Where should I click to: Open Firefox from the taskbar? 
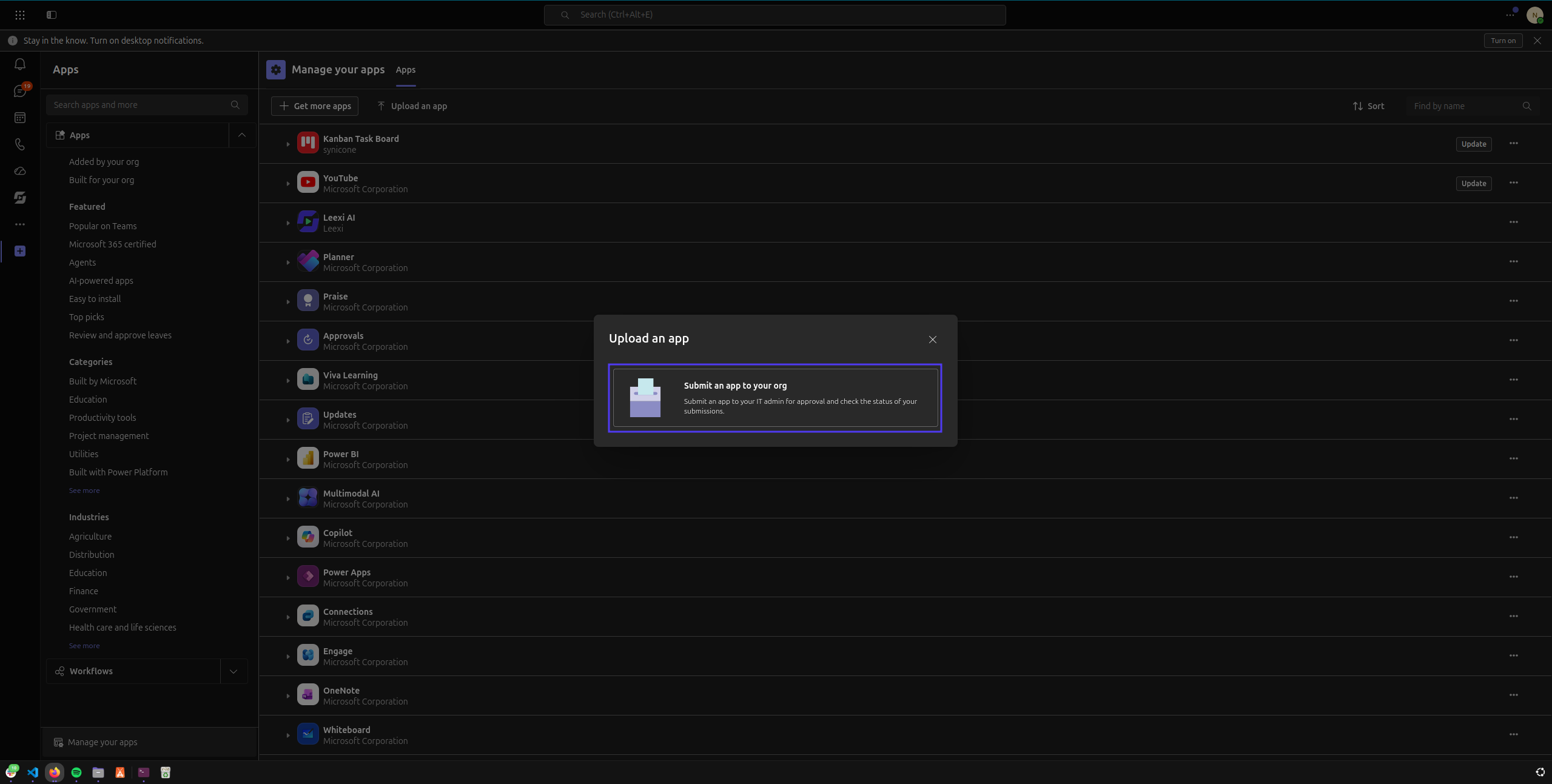(x=55, y=772)
